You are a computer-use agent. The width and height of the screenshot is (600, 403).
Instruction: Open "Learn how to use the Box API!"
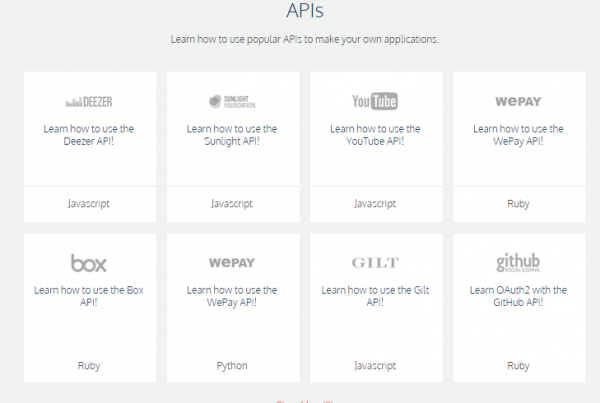[89, 296]
